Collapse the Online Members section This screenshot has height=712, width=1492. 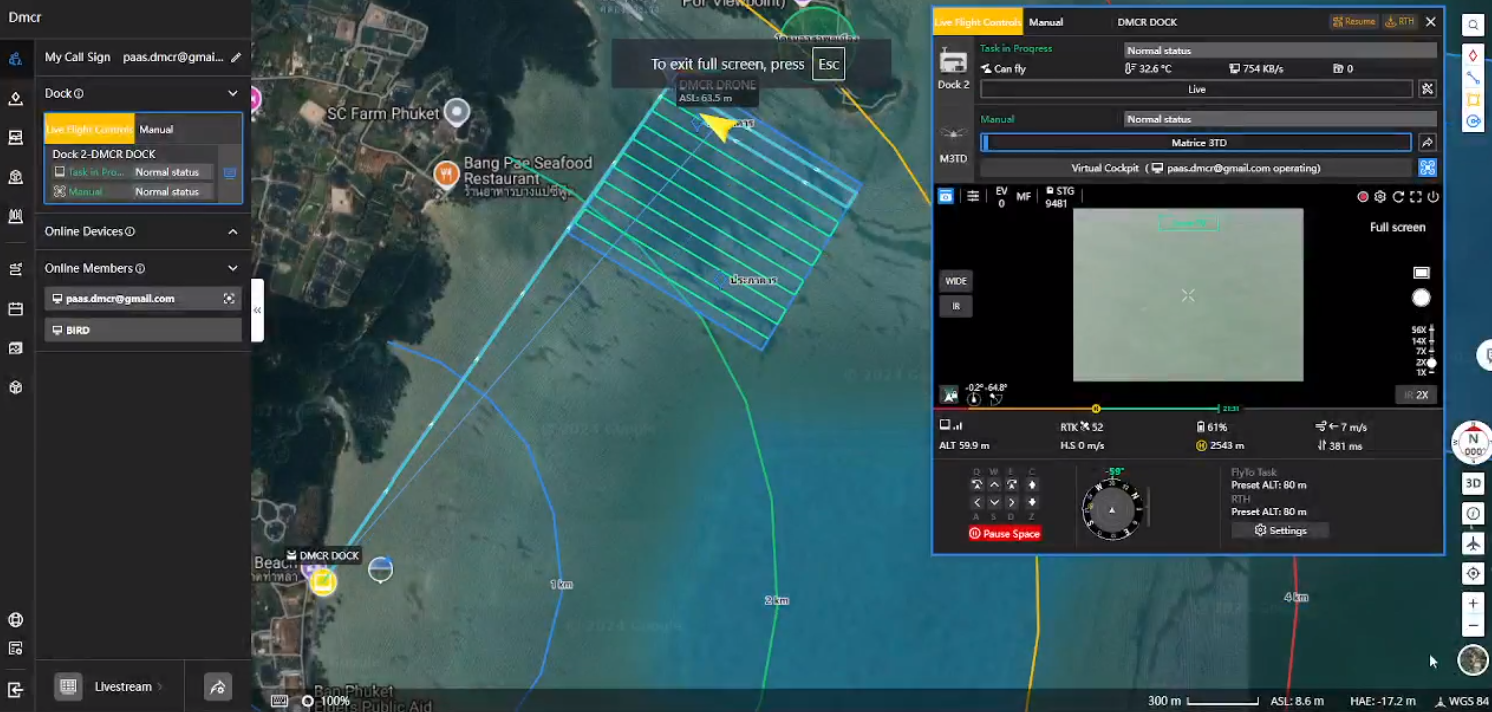(x=233, y=268)
